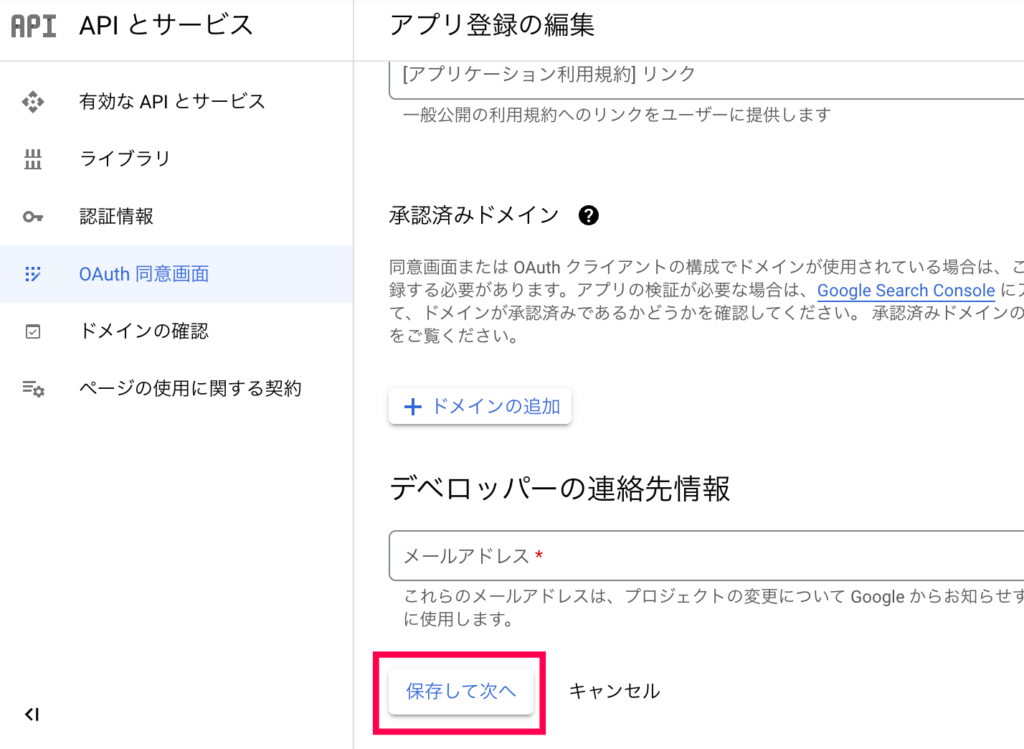
Task: Click the ドメインの追加 button
Action: 480,406
